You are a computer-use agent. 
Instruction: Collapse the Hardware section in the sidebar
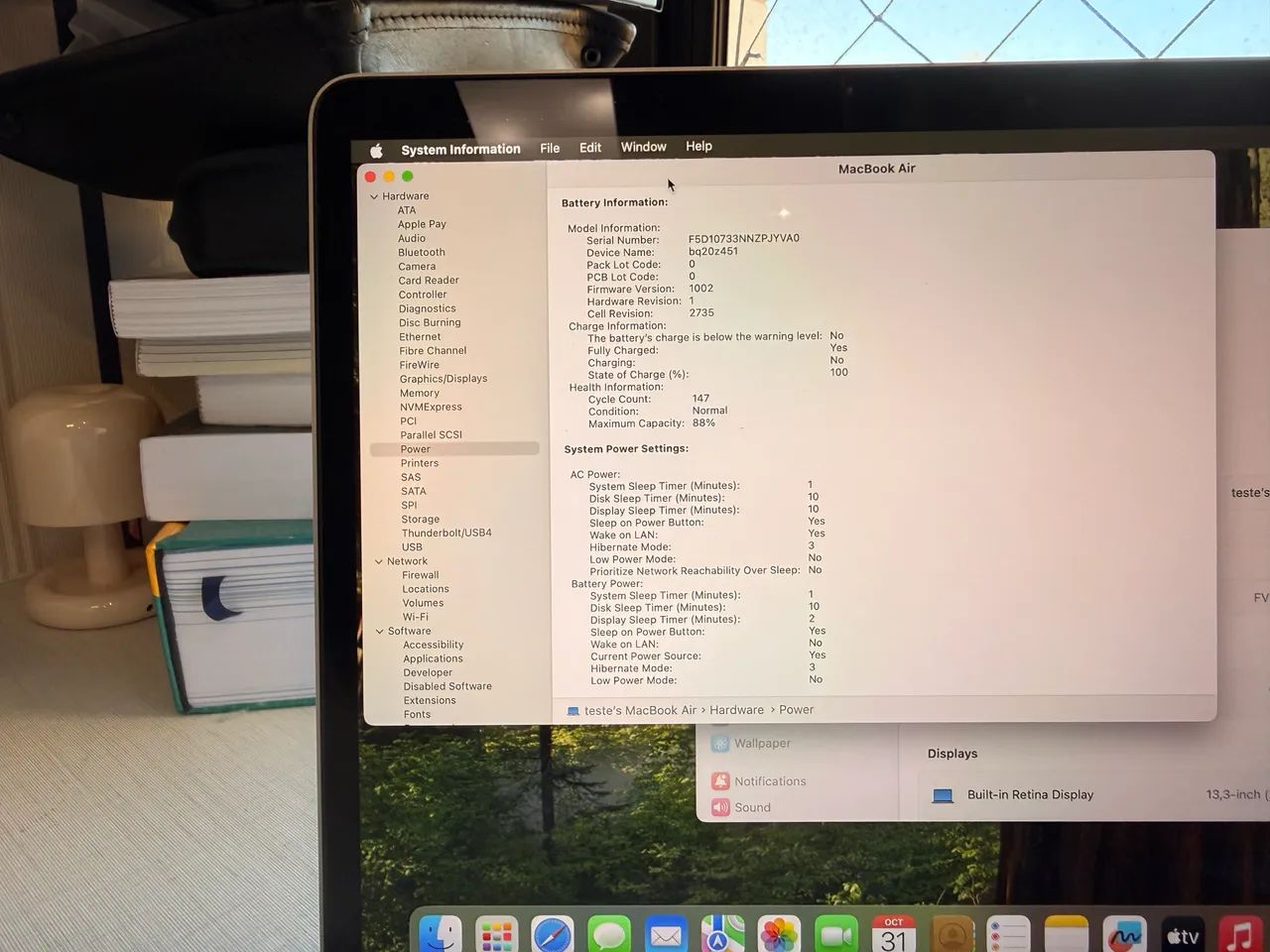(374, 195)
